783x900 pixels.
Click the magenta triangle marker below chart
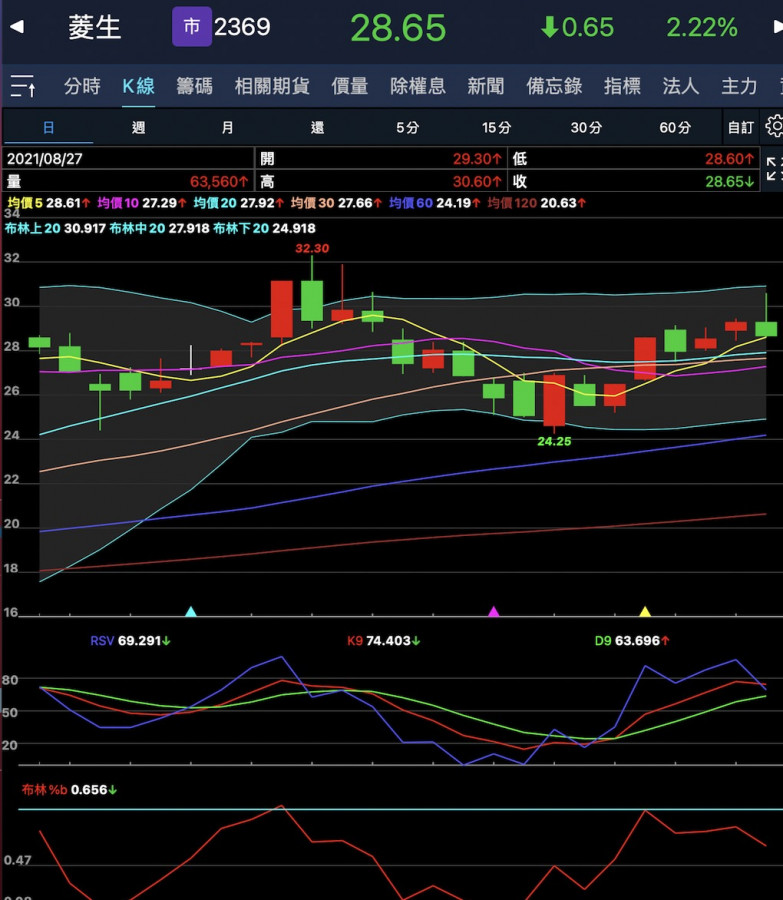(x=492, y=610)
